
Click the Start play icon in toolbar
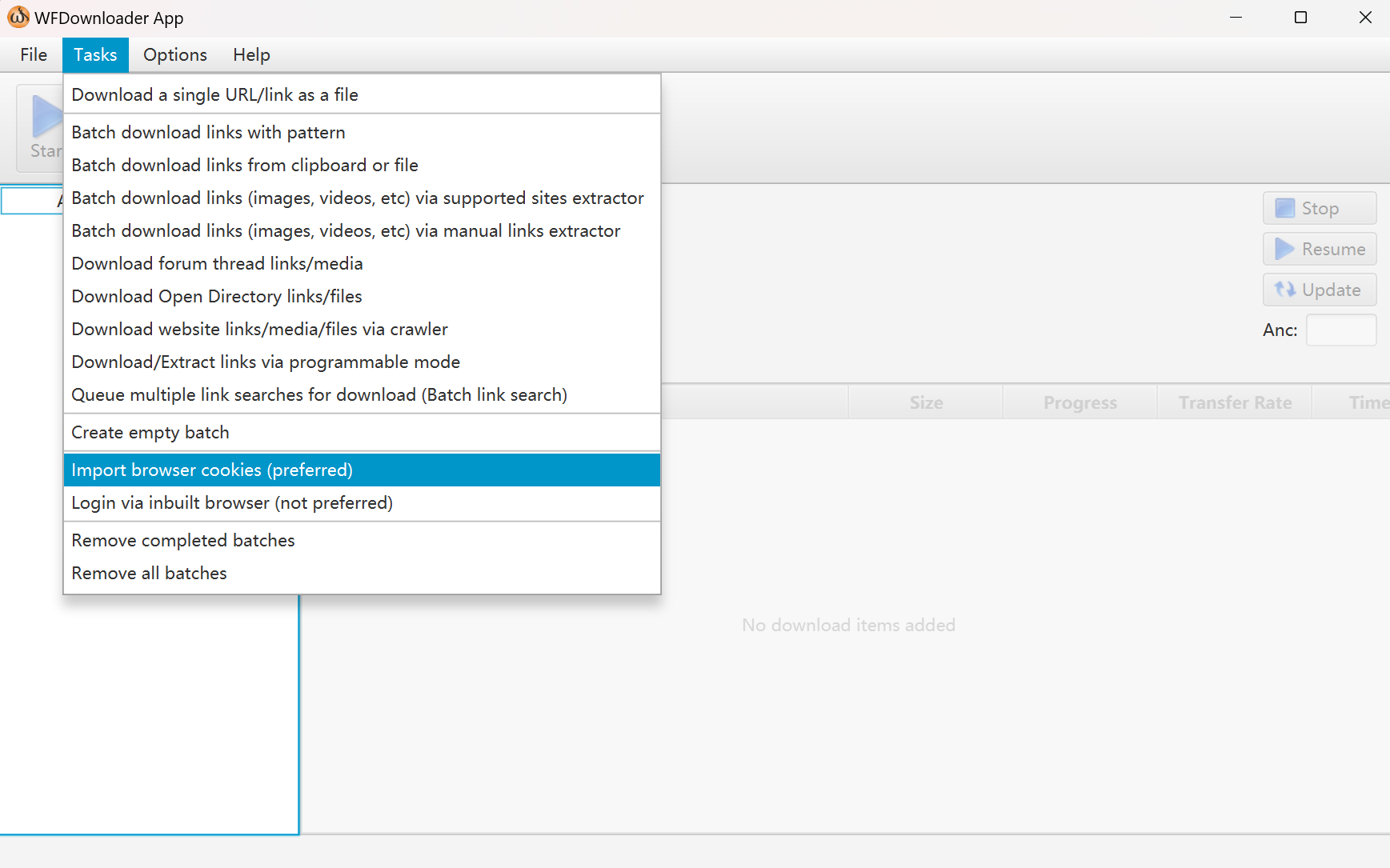tap(45, 117)
